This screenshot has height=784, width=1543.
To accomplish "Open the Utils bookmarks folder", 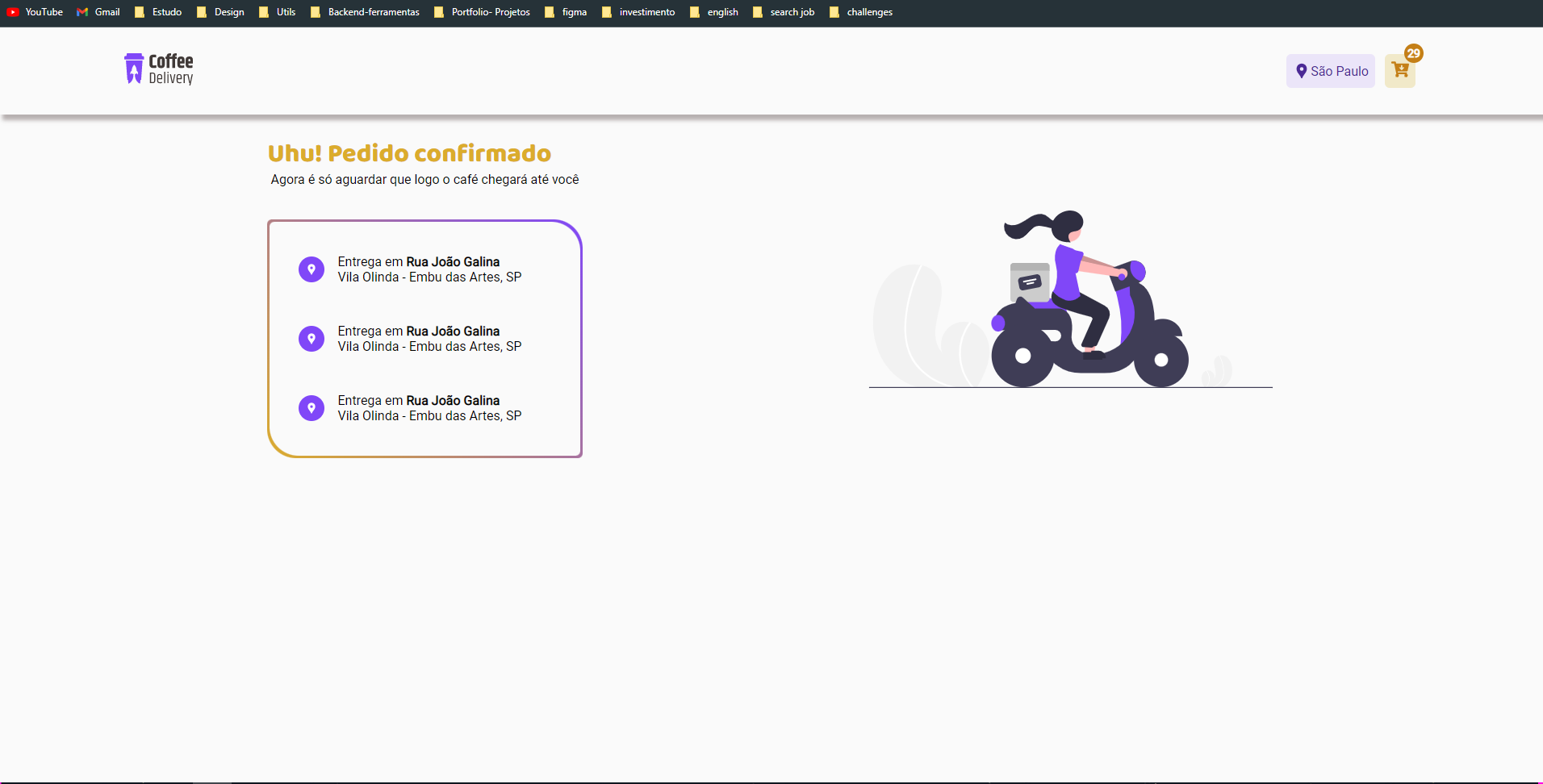I will coord(277,12).
